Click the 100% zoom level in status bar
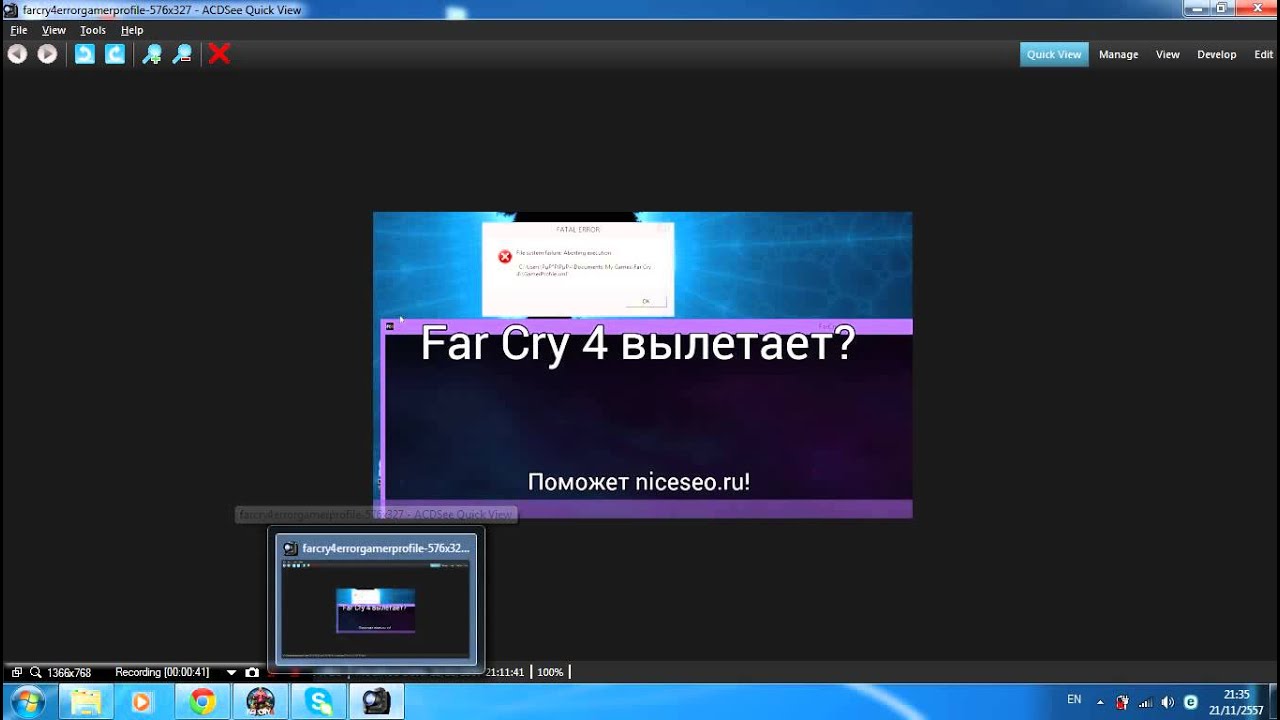 [550, 672]
